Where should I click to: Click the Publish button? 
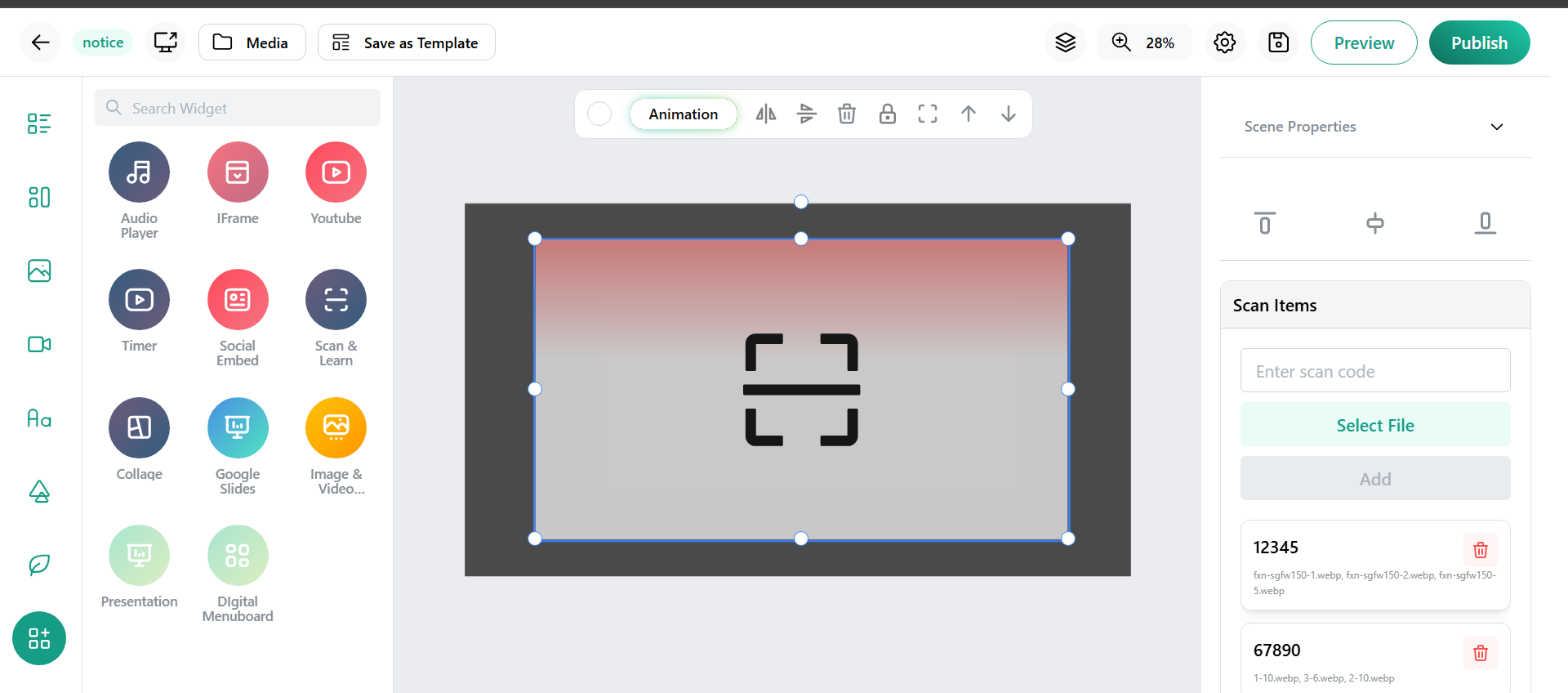click(1479, 42)
